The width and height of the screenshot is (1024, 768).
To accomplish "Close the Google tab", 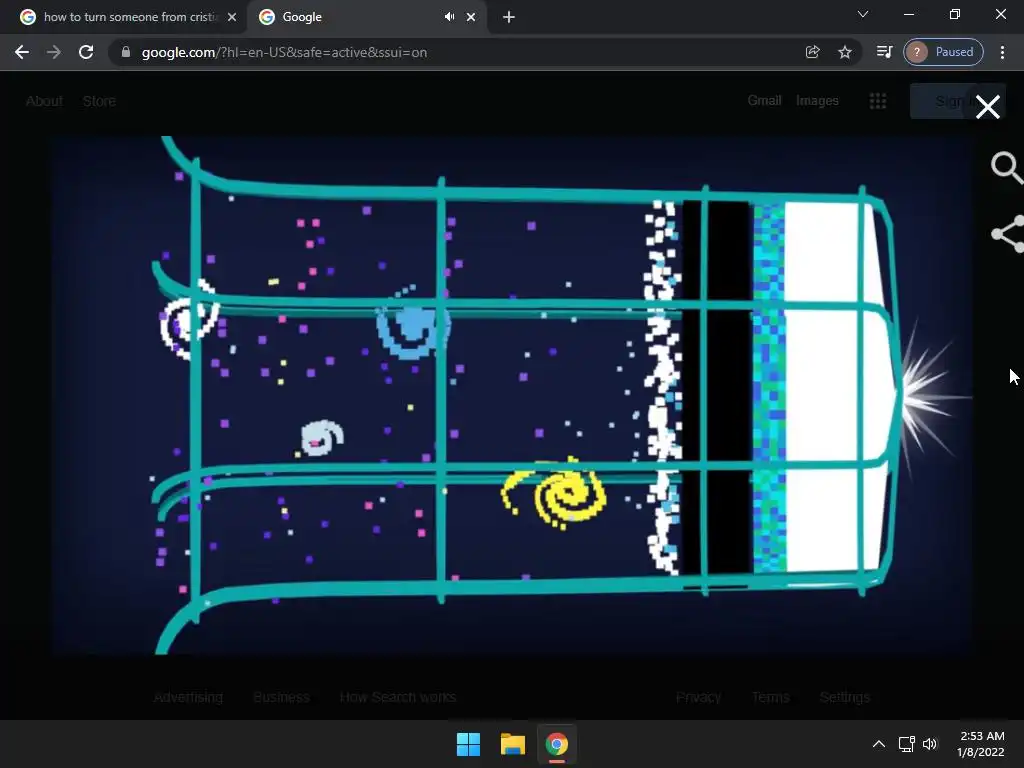I will click(x=471, y=17).
